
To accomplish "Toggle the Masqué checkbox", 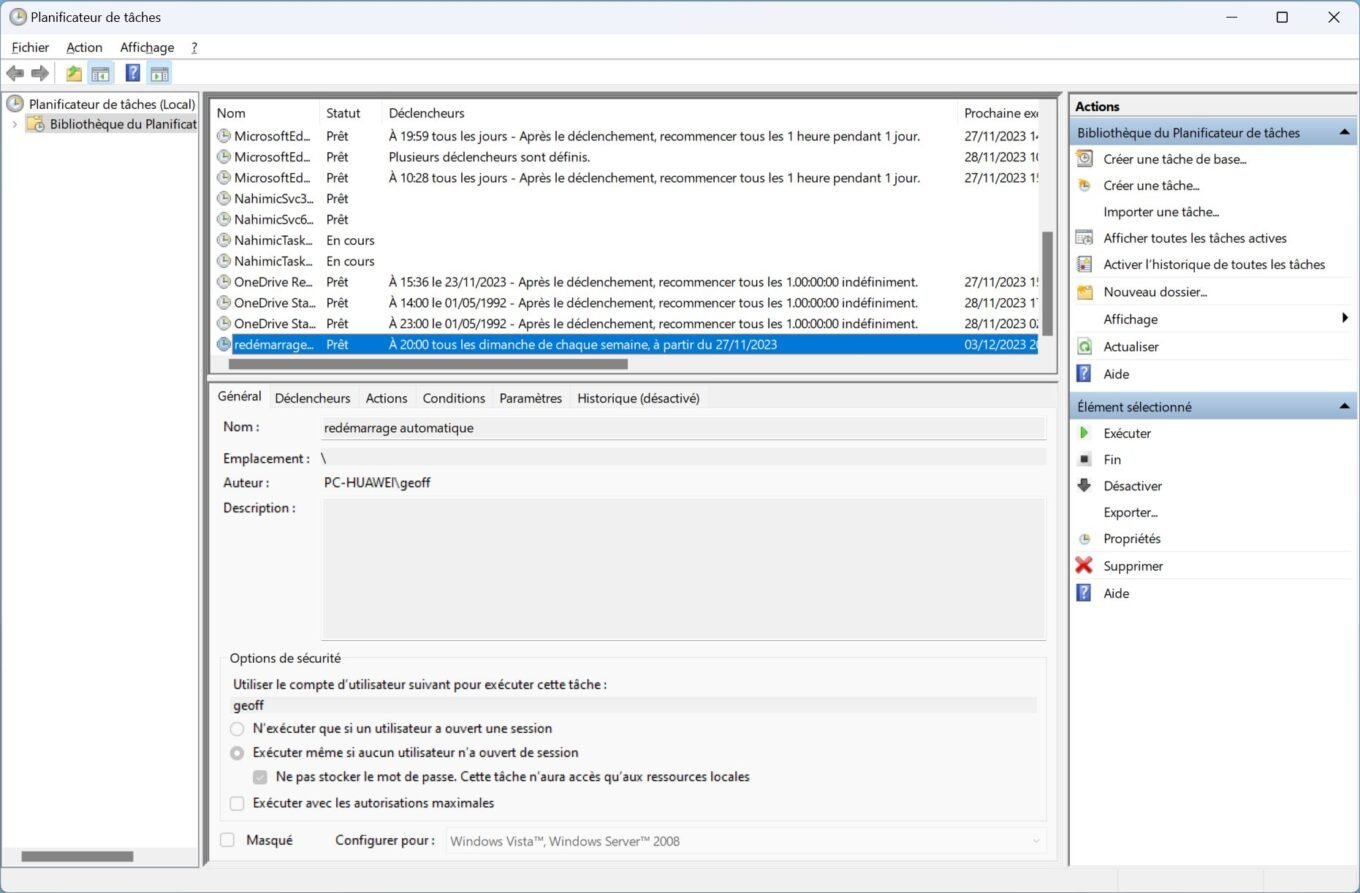I will (227, 840).
